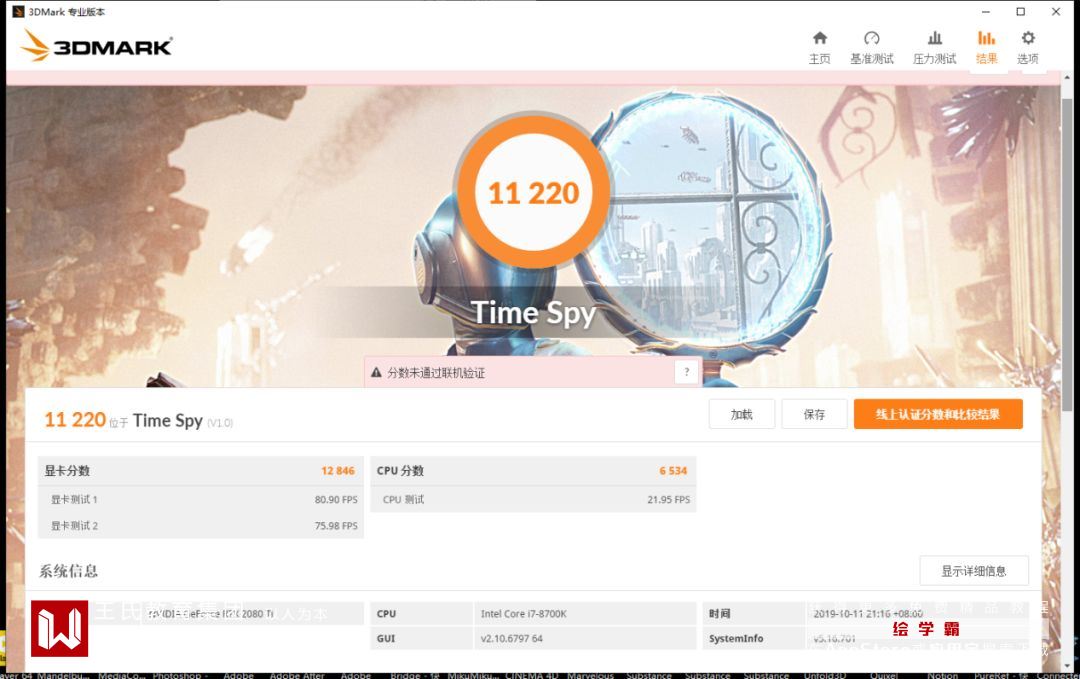The width and height of the screenshot is (1080, 679).
Task: Click the CINEMA 4D label at bottom
Action: tap(532, 675)
